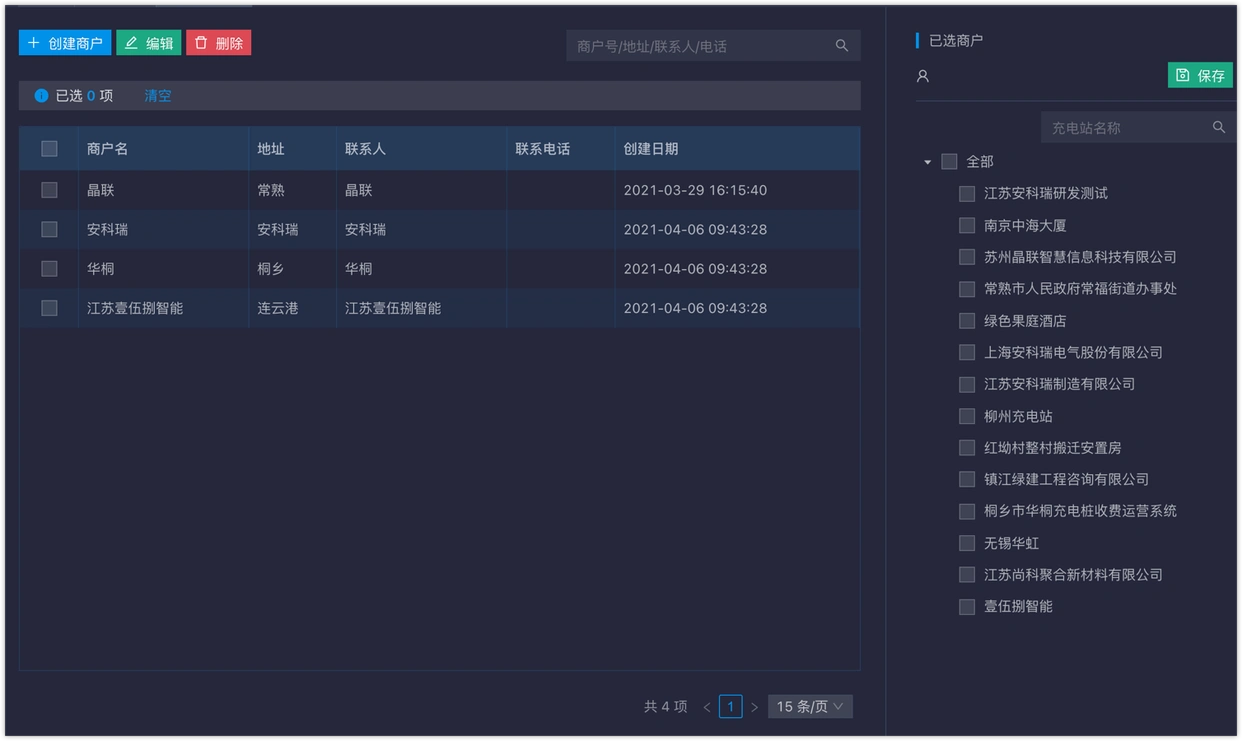Click the person icon under 已选商户 header
Image resolution: width=1242 pixels, height=741 pixels.
pos(922,75)
